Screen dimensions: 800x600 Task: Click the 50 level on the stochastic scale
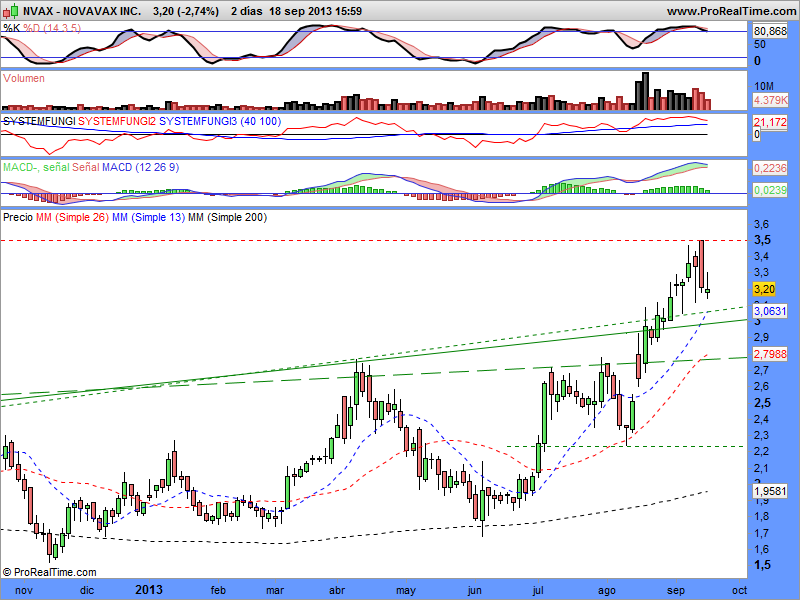click(760, 44)
